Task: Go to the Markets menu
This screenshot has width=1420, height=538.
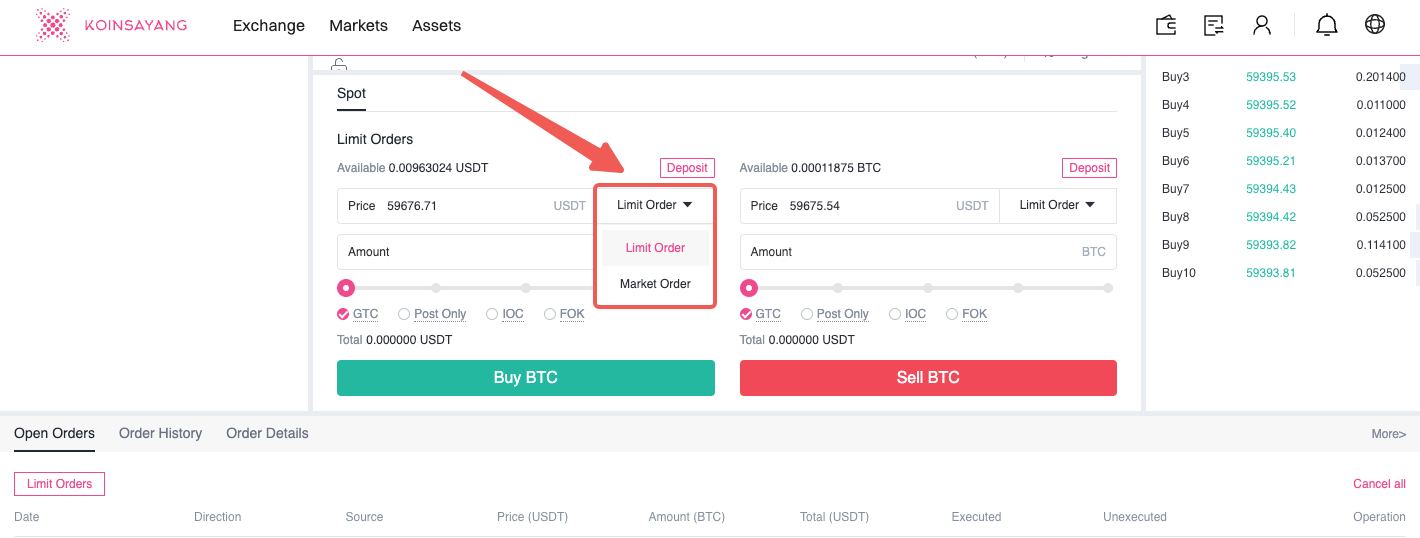Action: pos(358,25)
